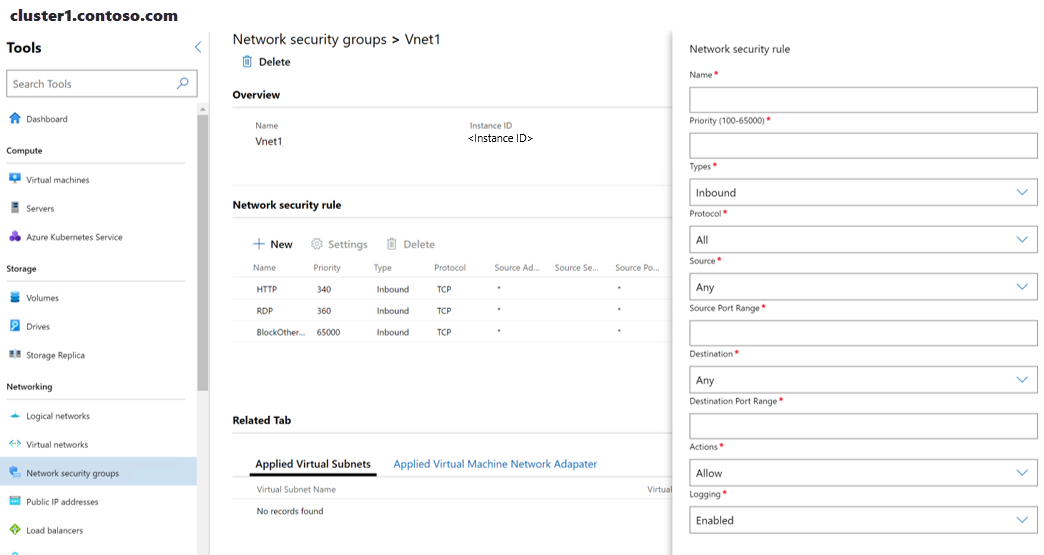Click the Name input field
Image resolution: width=1044 pixels, height=555 pixels.
[863, 100]
